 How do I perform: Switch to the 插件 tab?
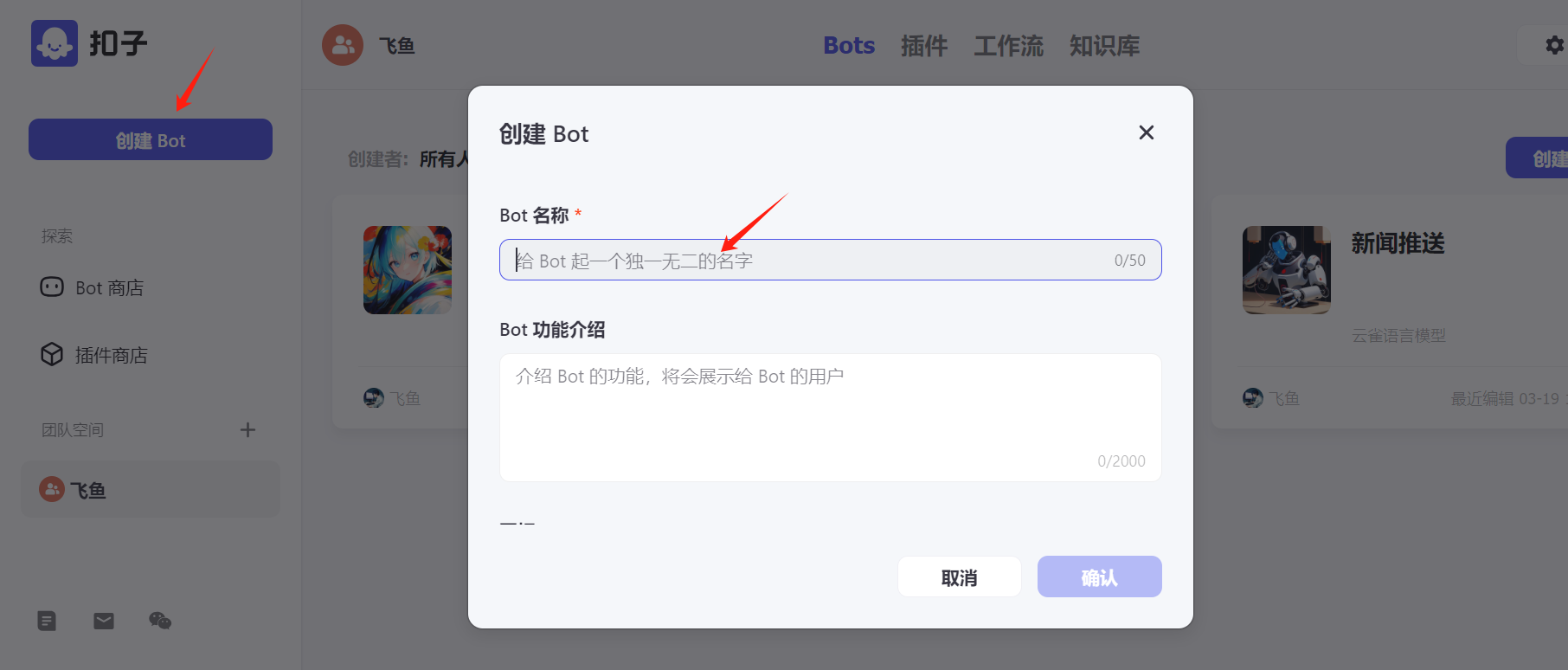924,45
